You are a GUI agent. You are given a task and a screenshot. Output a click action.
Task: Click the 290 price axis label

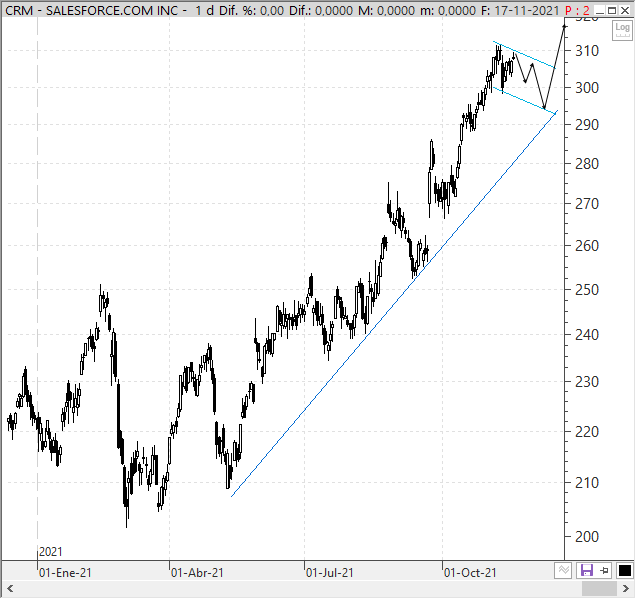(587, 125)
